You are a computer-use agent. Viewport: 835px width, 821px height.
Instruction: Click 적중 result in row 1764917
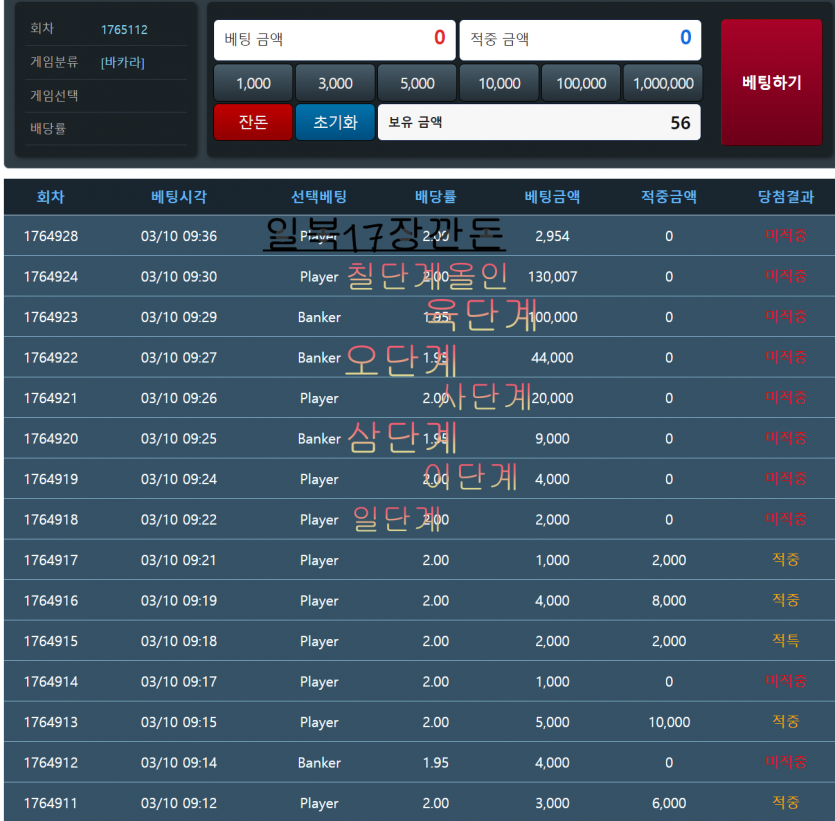click(x=786, y=559)
